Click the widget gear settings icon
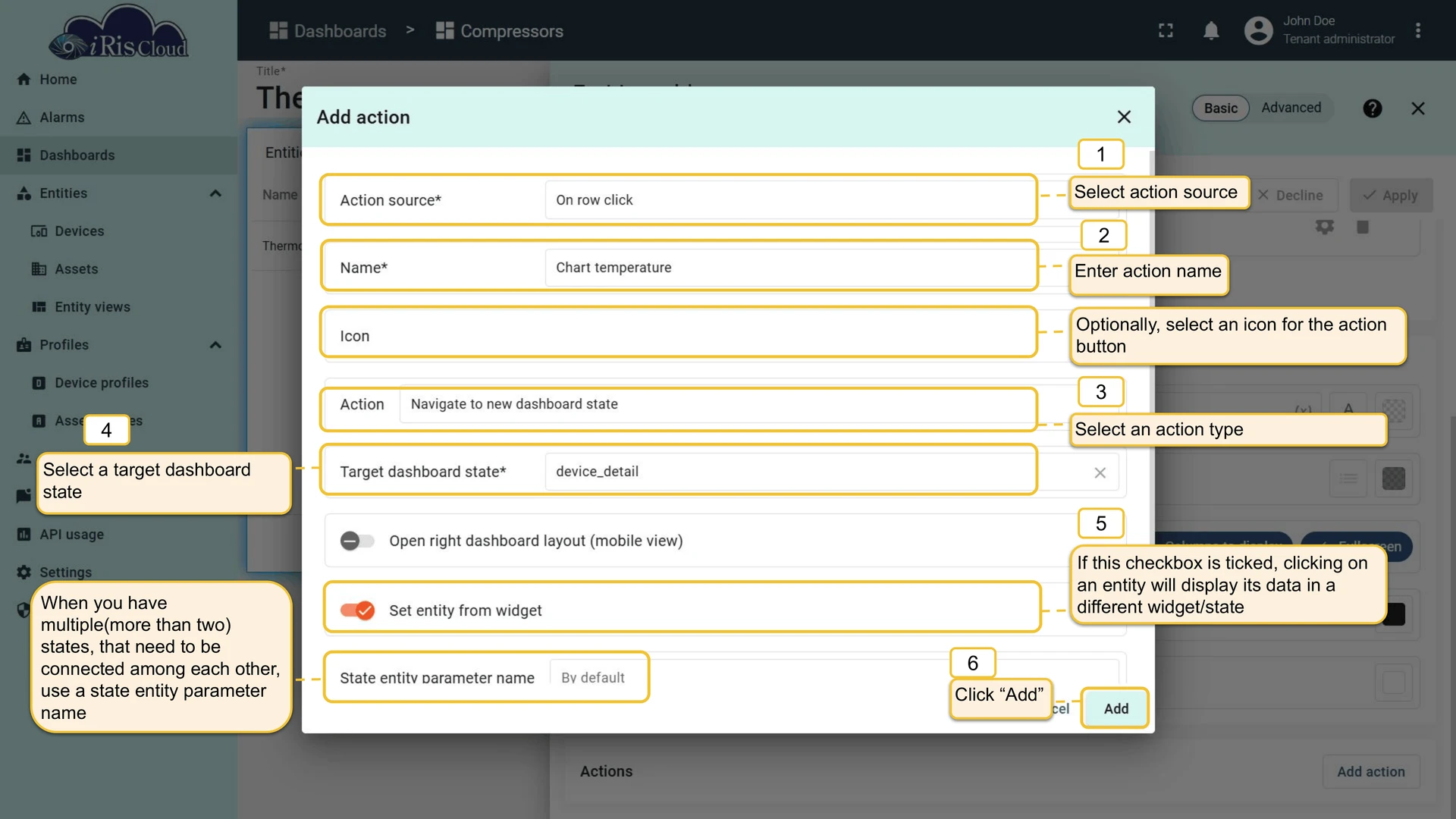1456x819 pixels. [x=1324, y=227]
